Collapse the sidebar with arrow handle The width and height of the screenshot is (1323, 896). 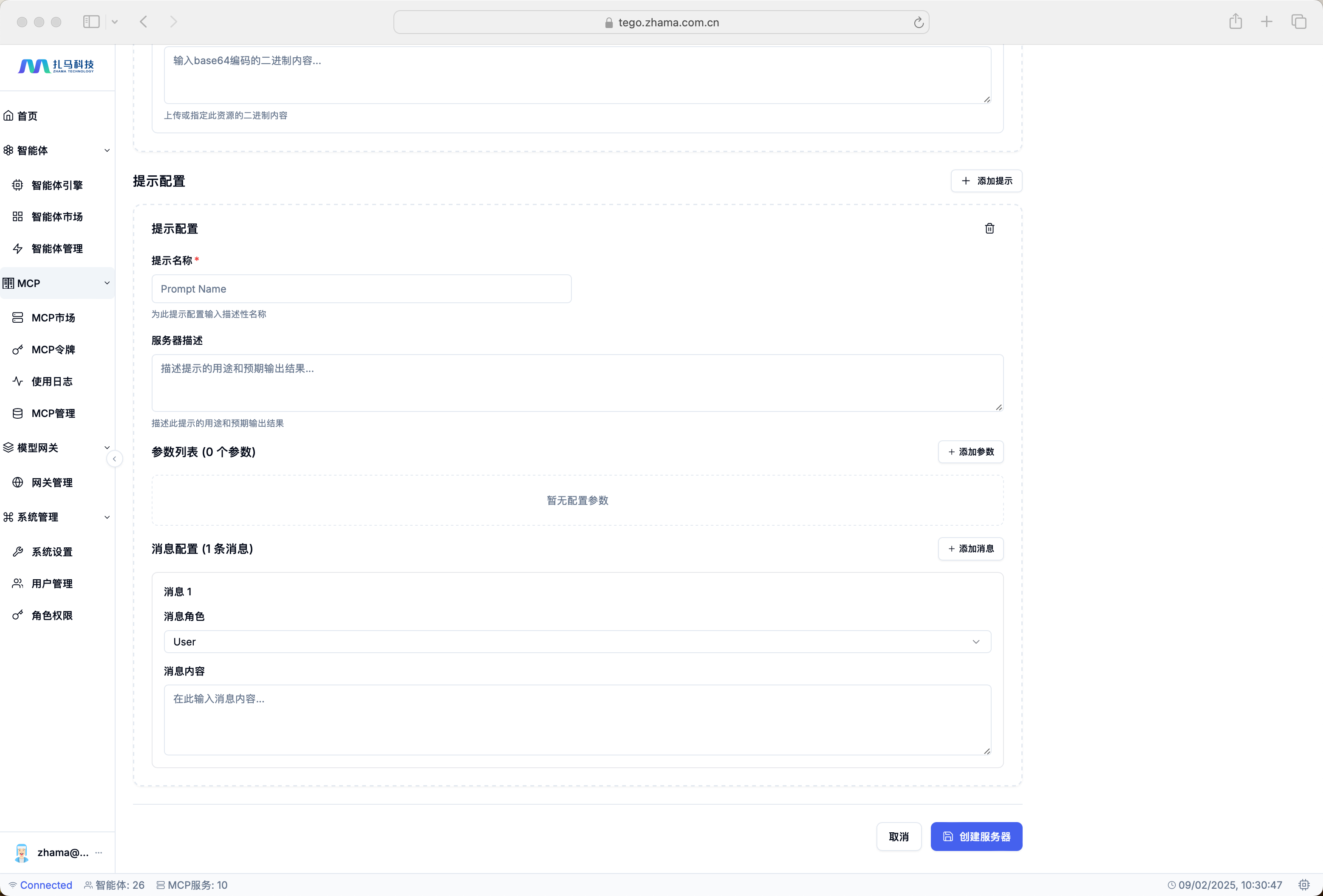(x=114, y=459)
